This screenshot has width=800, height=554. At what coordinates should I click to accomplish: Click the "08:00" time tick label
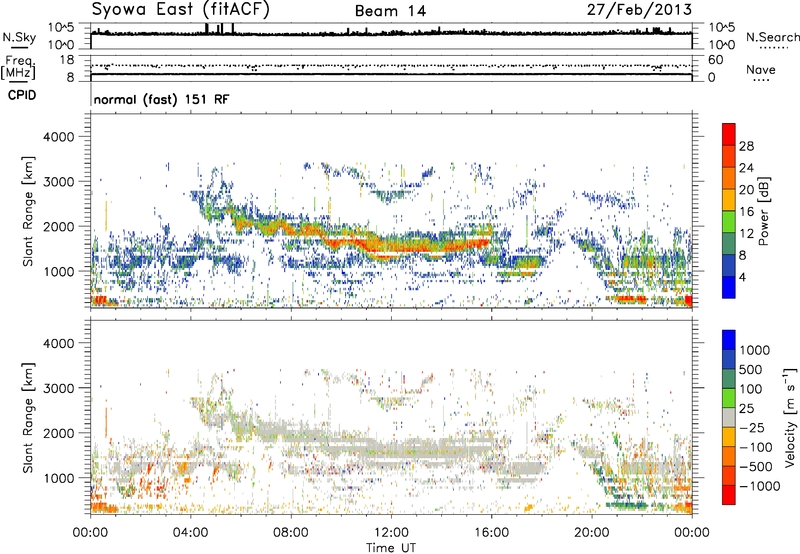[291, 533]
